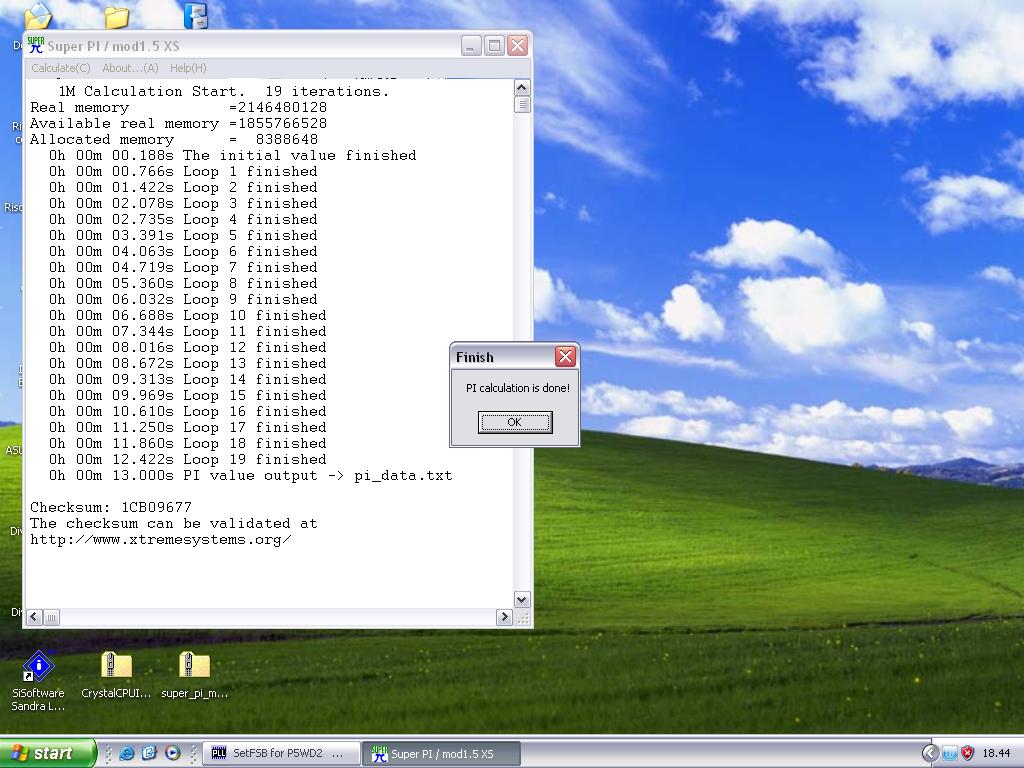1024x768 pixels.
Task: Click the 'Loop 15 finished' line
Action: coord(187,396)
